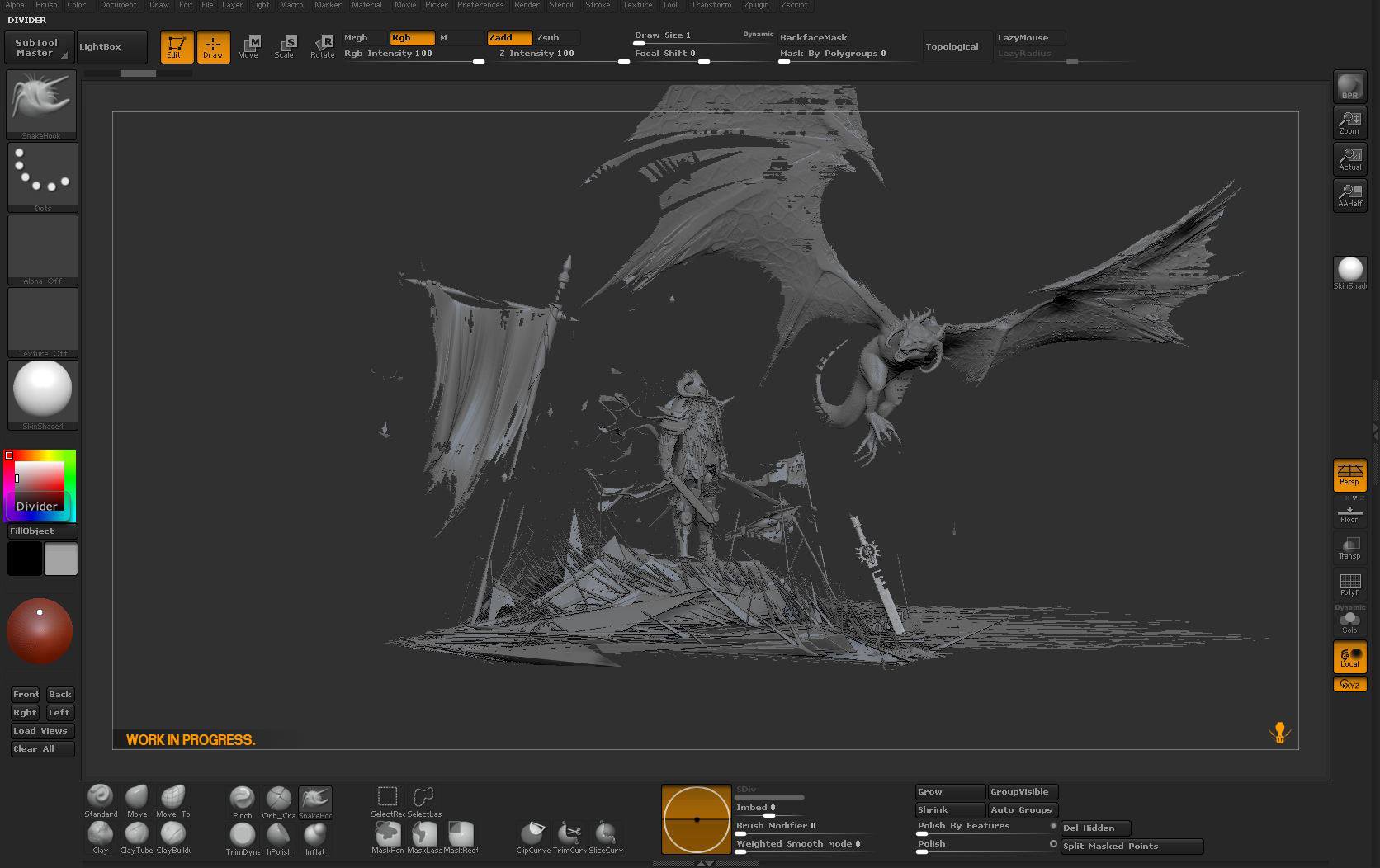
Task: Enable Zsub mode
Action: tap(557, 37)
